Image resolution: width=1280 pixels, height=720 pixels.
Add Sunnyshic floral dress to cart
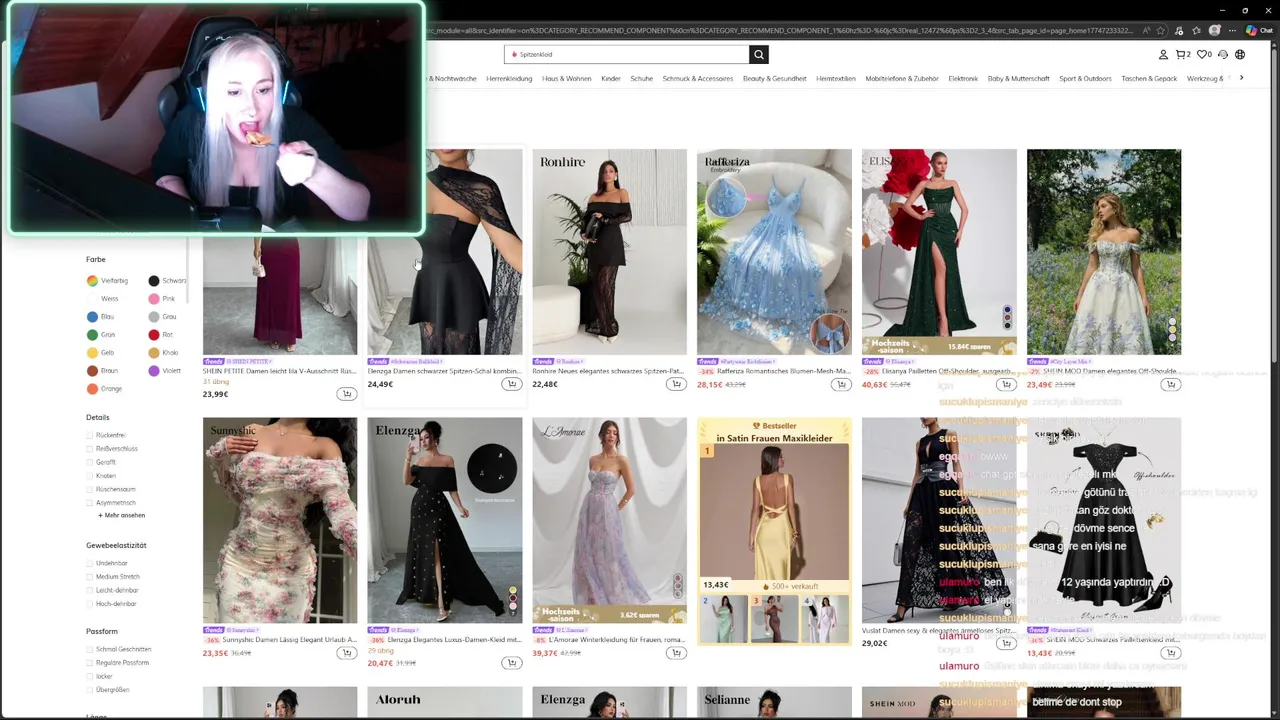point(346,653)
